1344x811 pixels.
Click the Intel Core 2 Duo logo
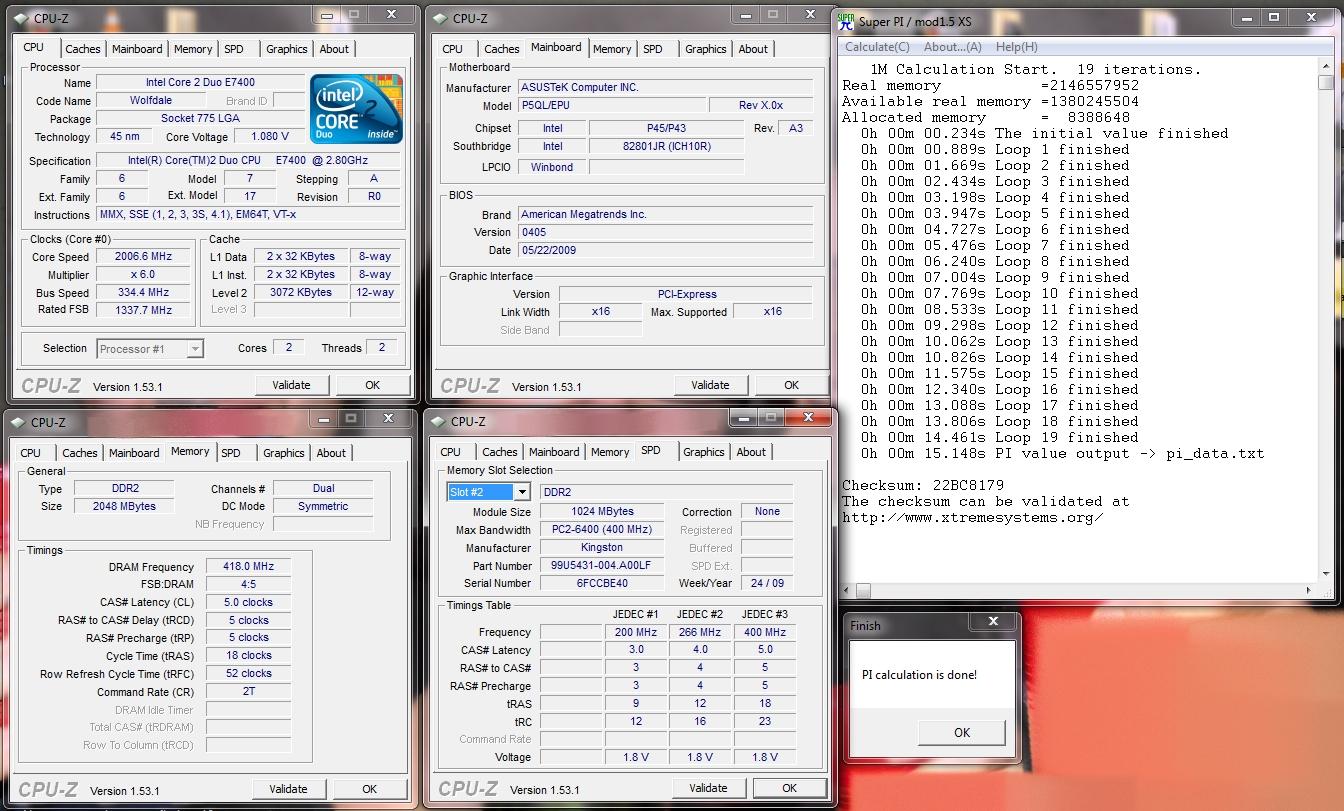point(357,109)
